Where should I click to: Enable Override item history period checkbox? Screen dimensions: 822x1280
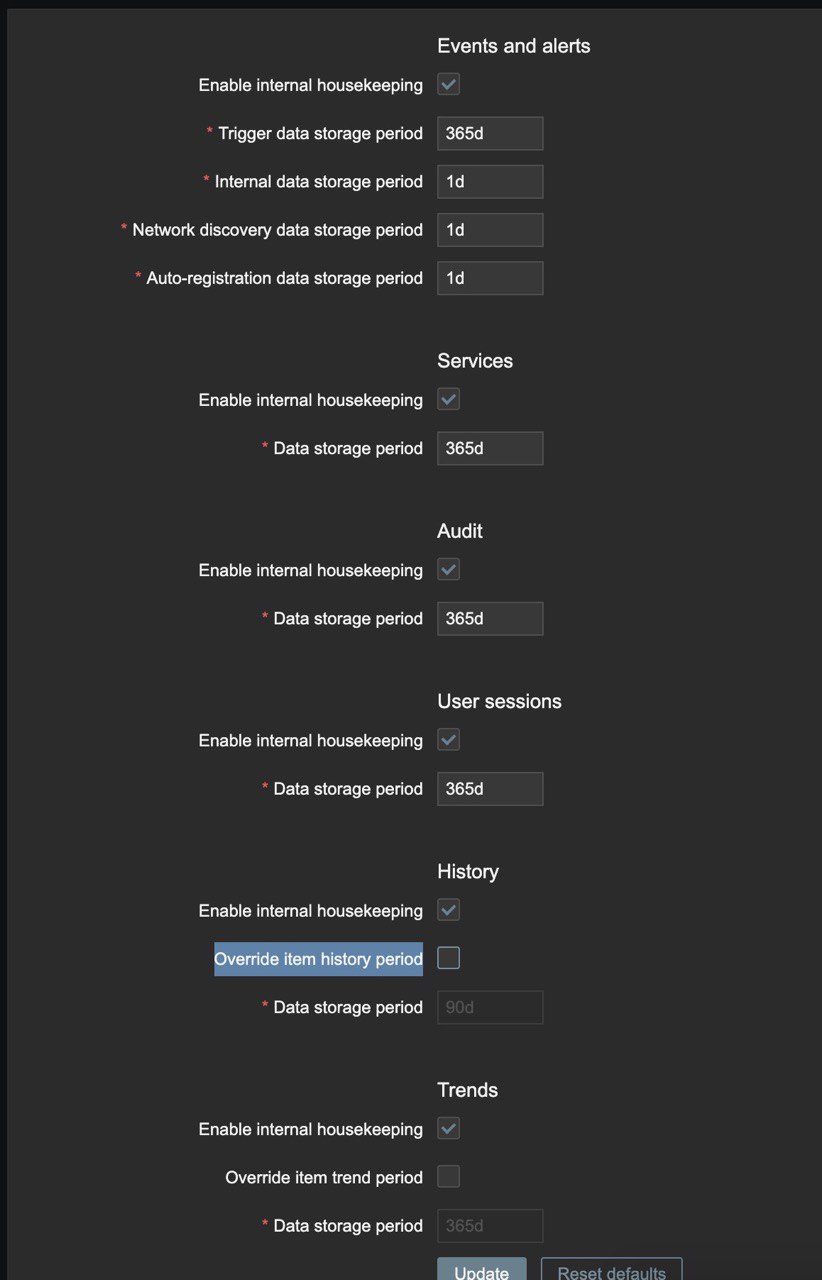[x=449, y=958]
